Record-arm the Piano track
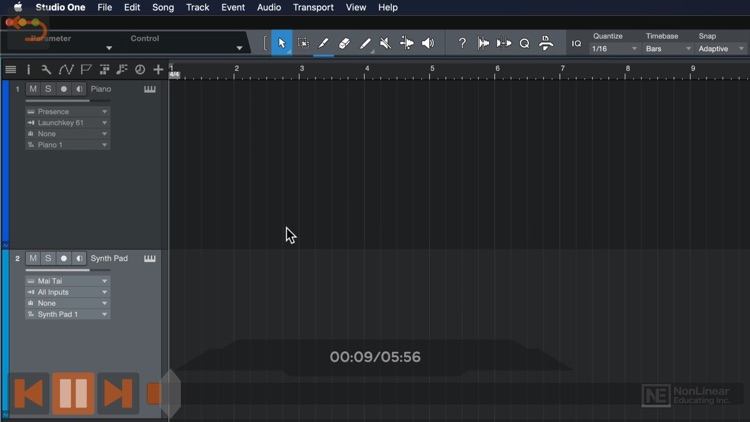 [x=64, y=89]
